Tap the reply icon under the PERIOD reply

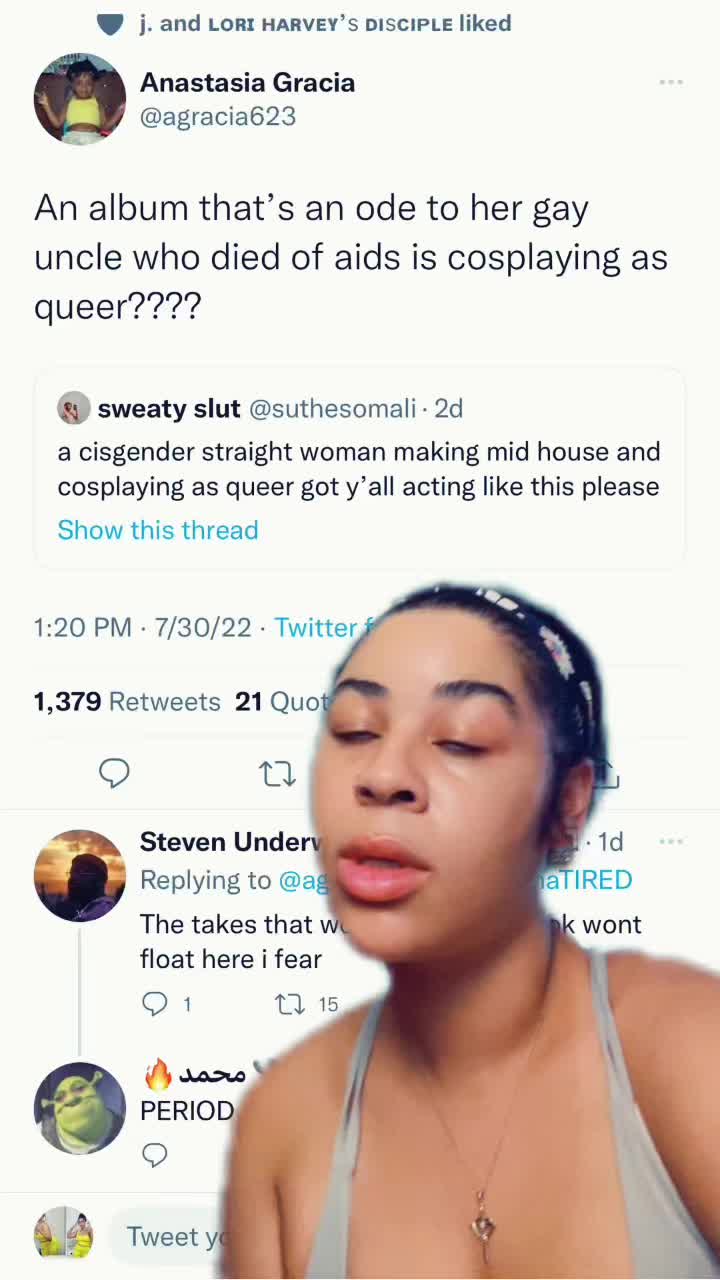point(154,1156)
